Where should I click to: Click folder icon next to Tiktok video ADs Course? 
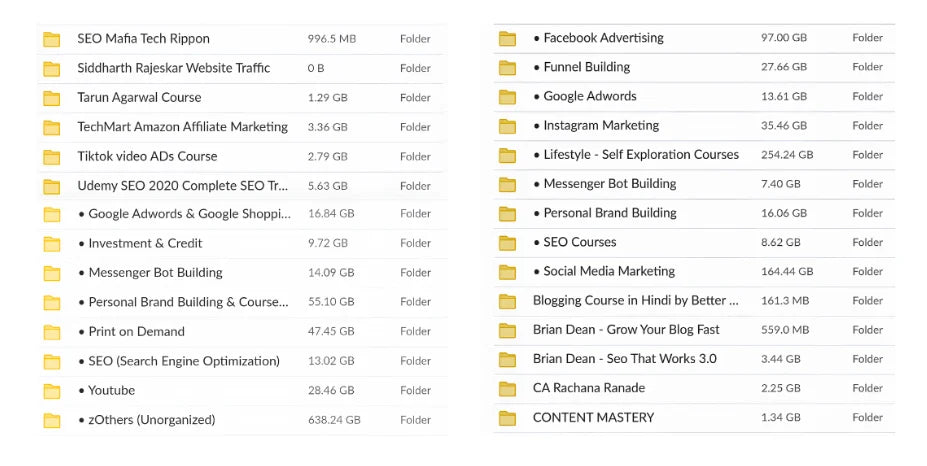tap(52, 156)
